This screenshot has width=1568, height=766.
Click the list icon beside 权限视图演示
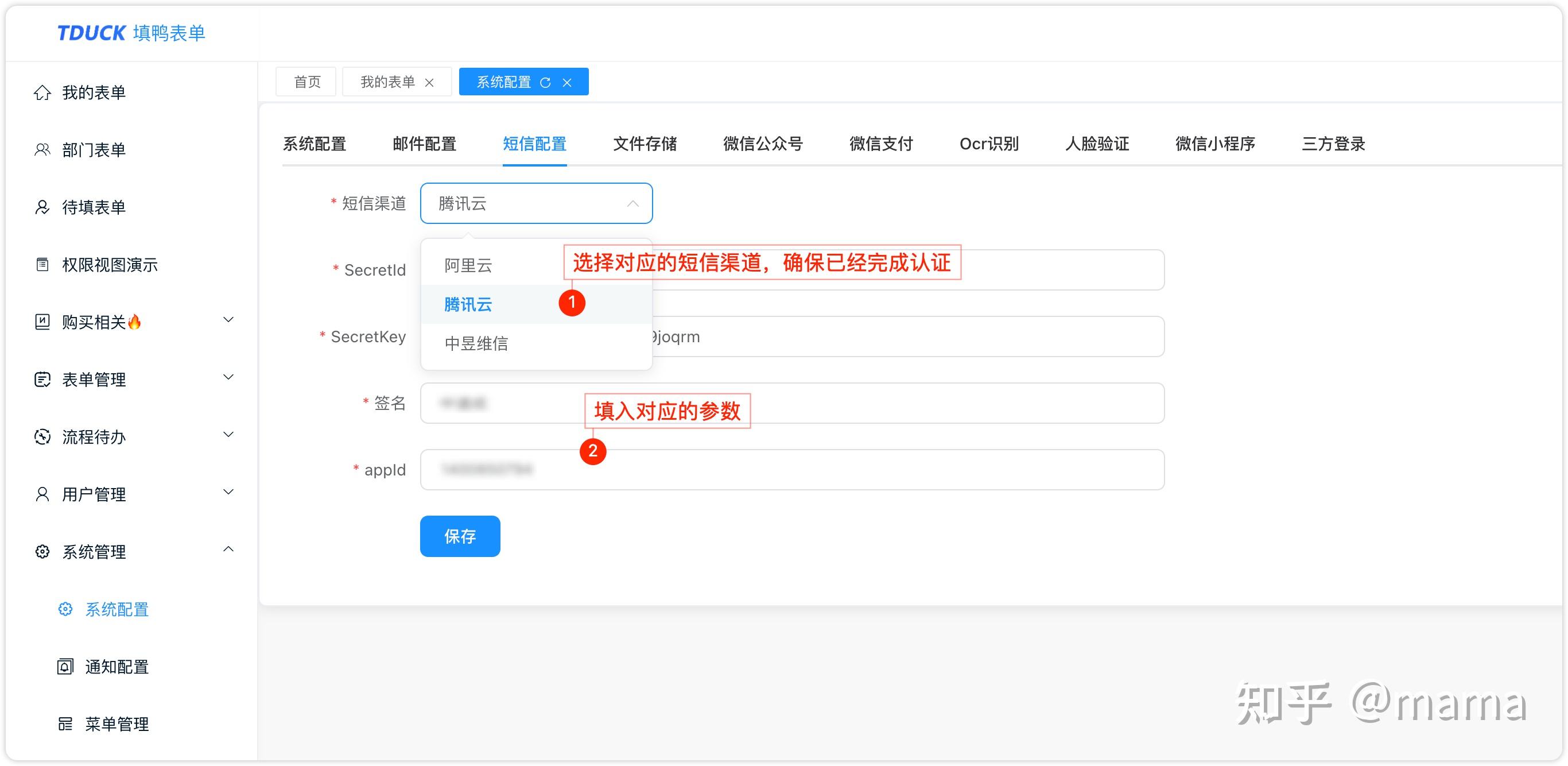point(42,265)
